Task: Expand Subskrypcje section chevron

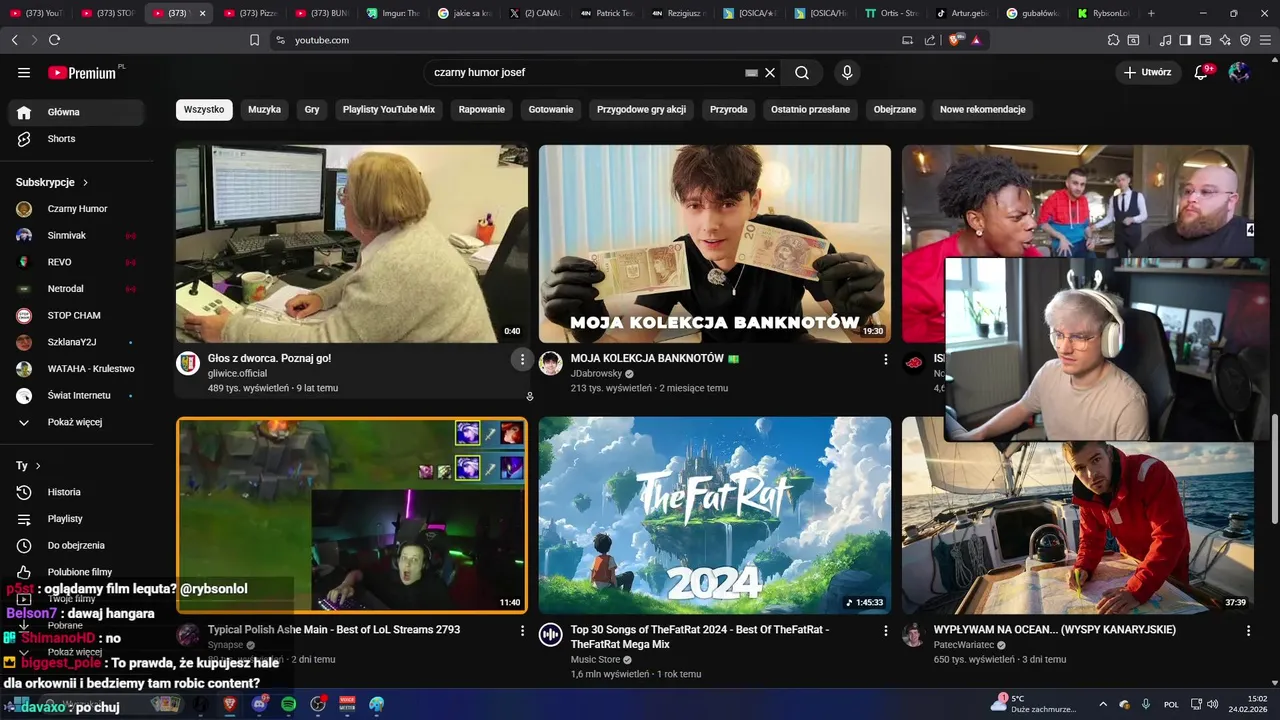Action: tap(86, 182)
